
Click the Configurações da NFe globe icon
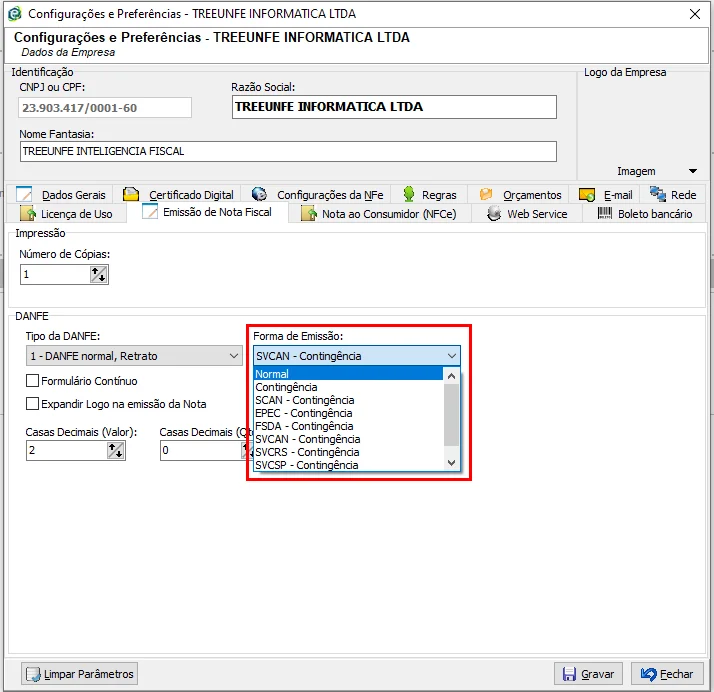259,194
